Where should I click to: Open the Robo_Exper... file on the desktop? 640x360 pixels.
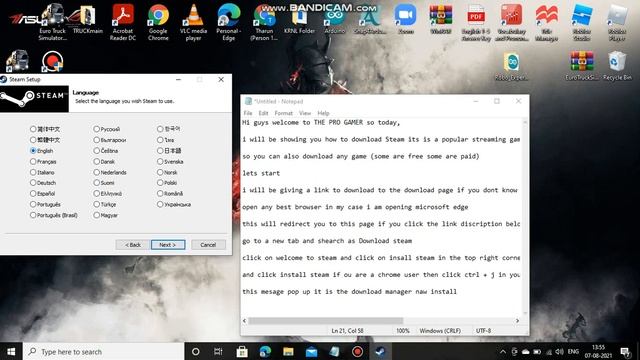tap(511, 66)
